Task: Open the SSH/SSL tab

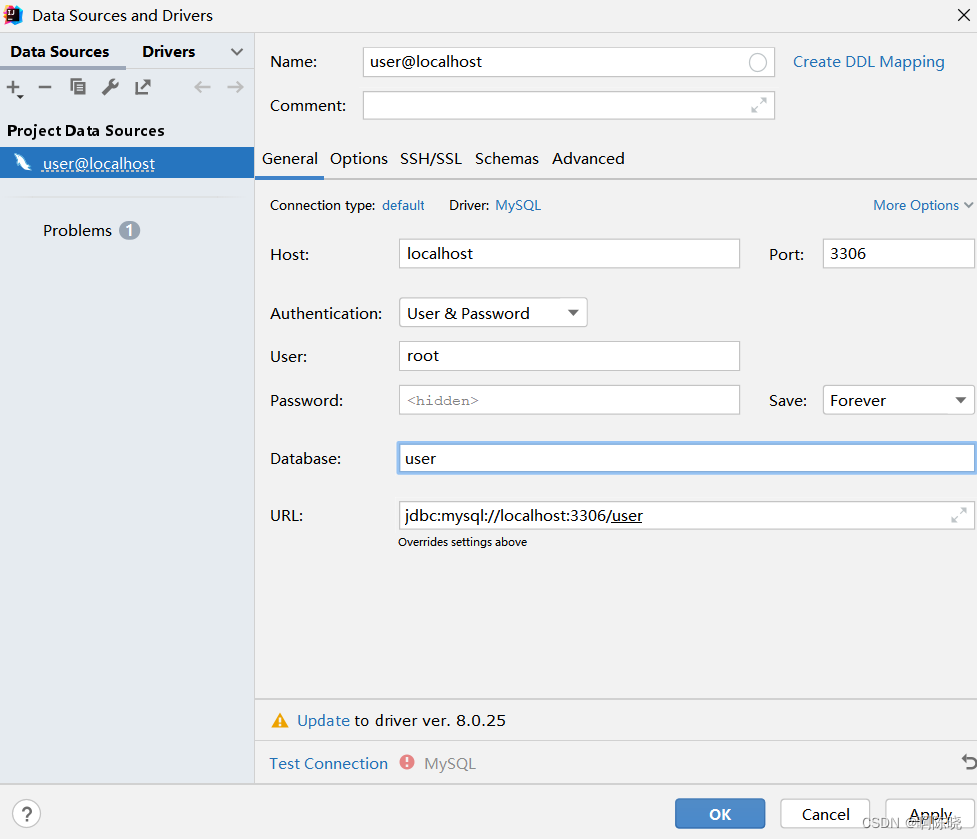Action: pos(431,159)
